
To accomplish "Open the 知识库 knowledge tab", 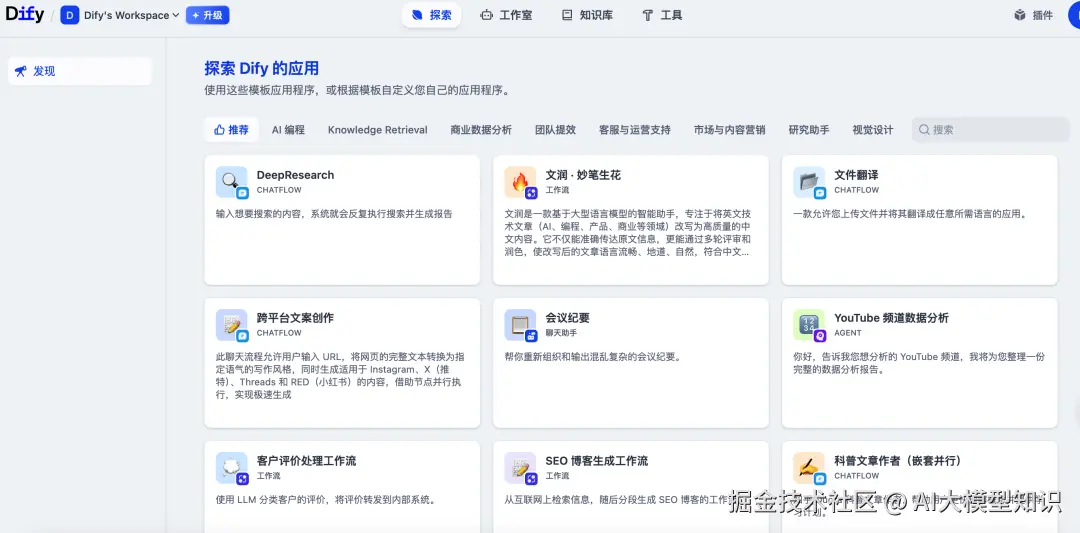I will [x=587, y=15].
